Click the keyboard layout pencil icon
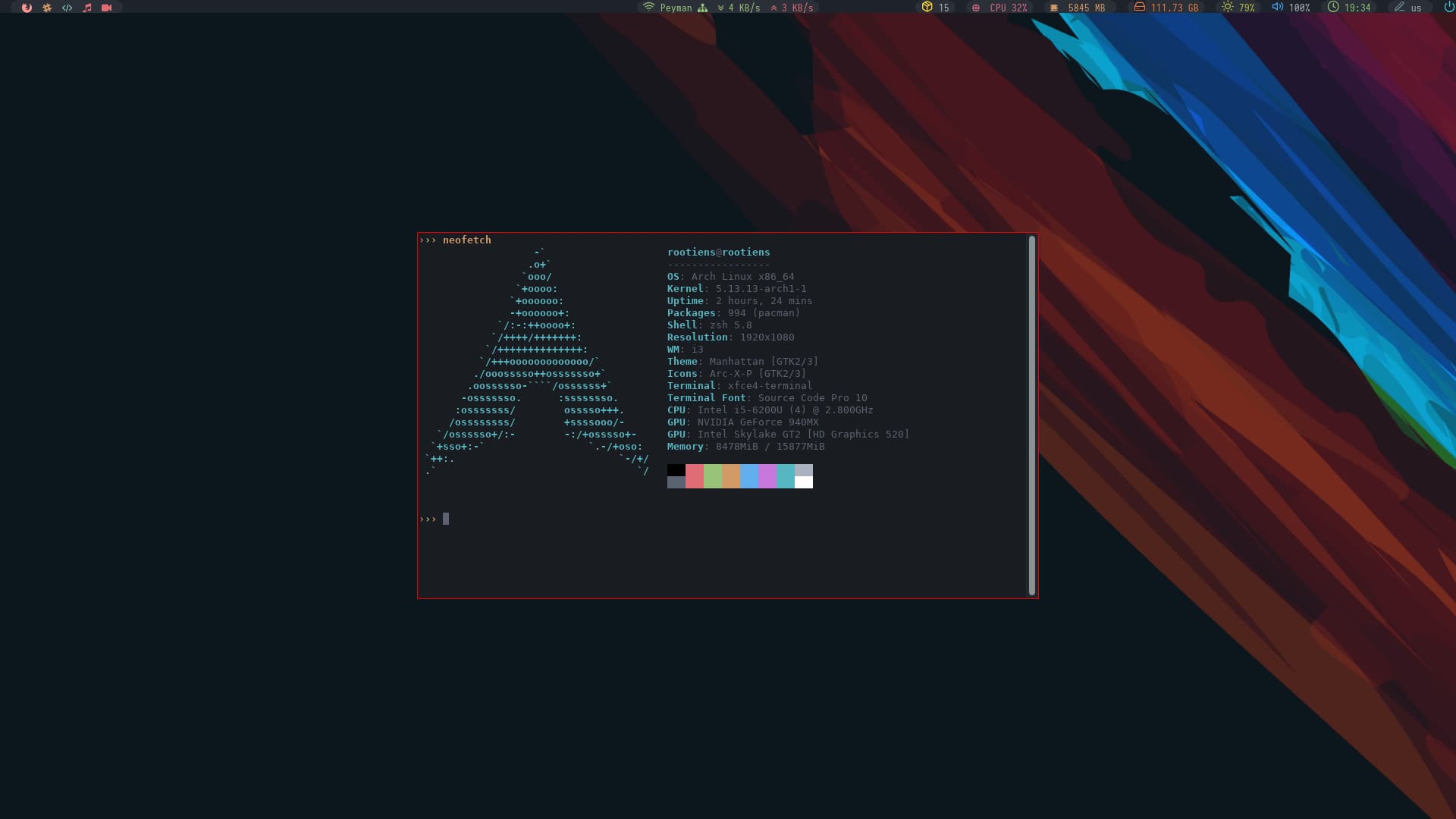The width and height of the screenshot is (1456, 819). [x=1400, y=7]
